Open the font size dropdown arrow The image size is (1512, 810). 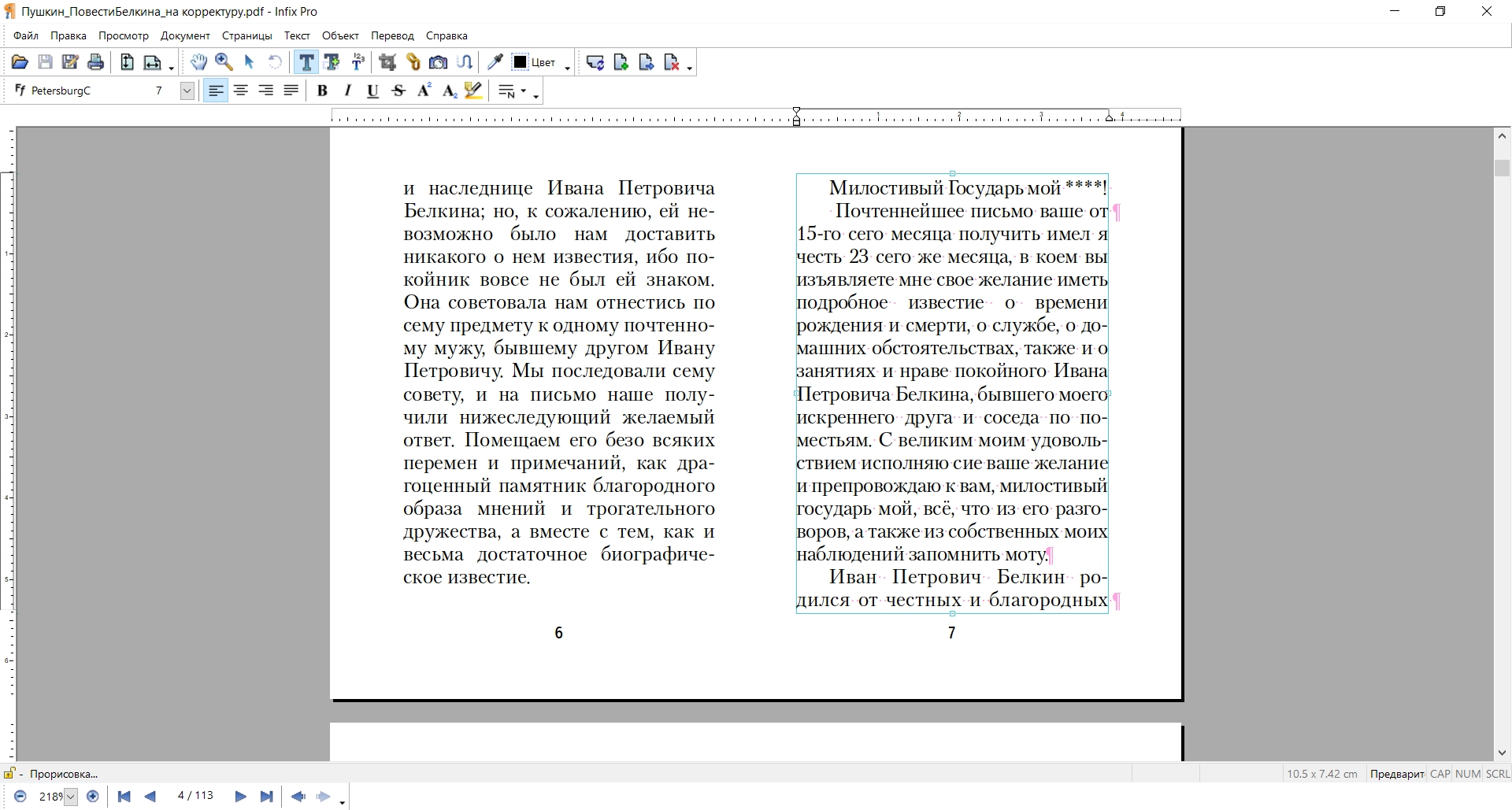[x=187, y=91]
